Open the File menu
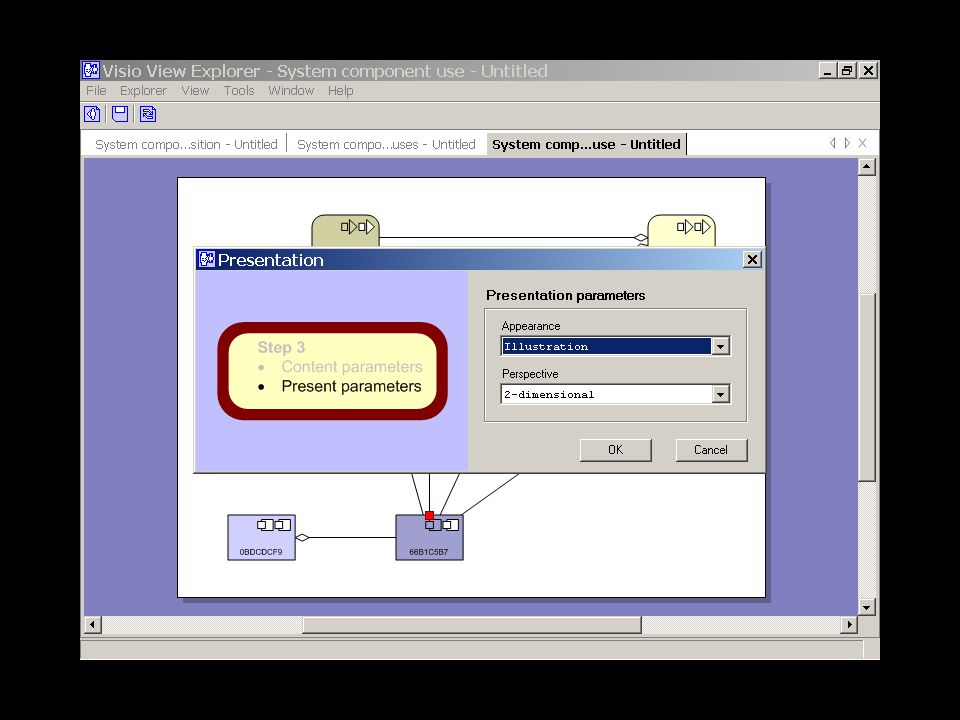This screenshot has height=720, width=960. click(x=96, y=91)
